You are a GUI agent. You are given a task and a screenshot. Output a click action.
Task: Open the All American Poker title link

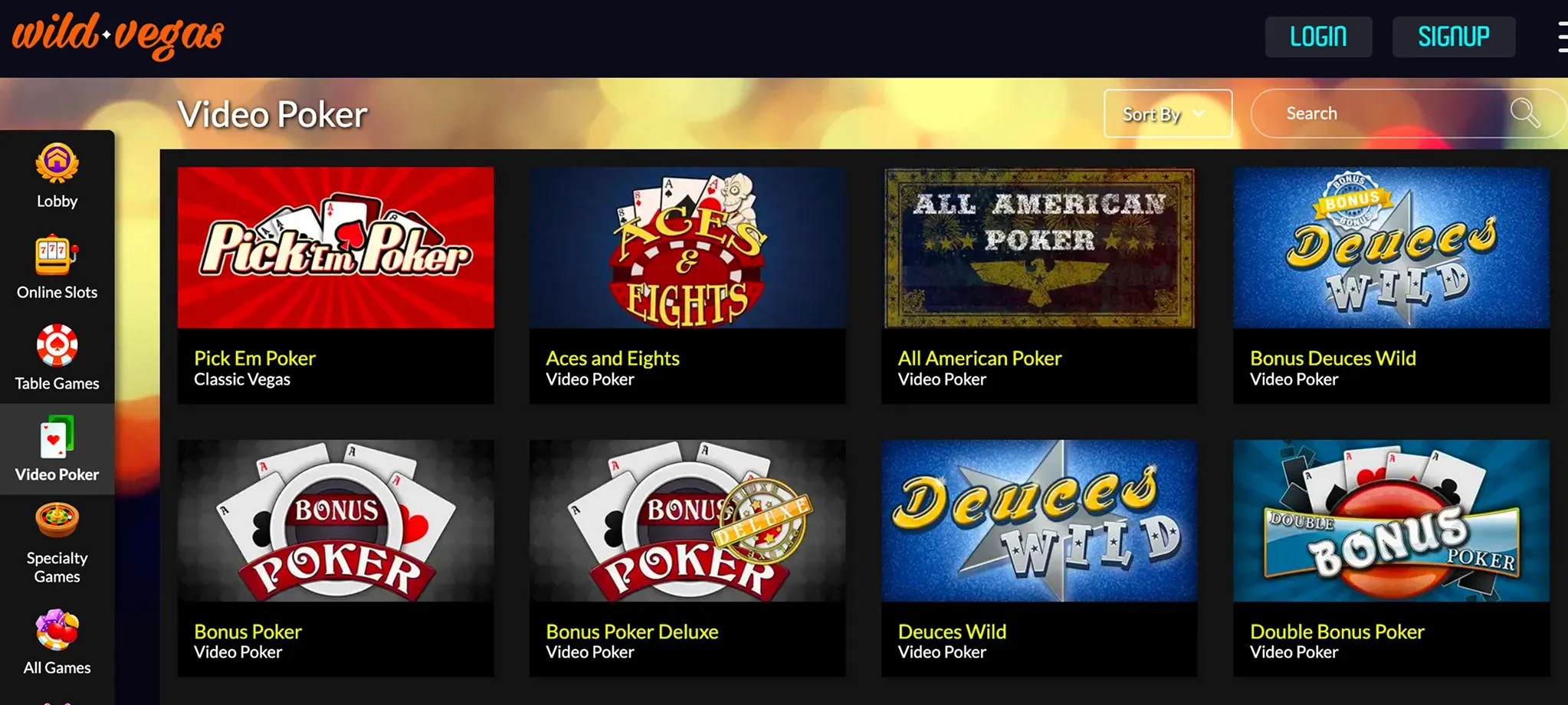click(x=979, y=358)
